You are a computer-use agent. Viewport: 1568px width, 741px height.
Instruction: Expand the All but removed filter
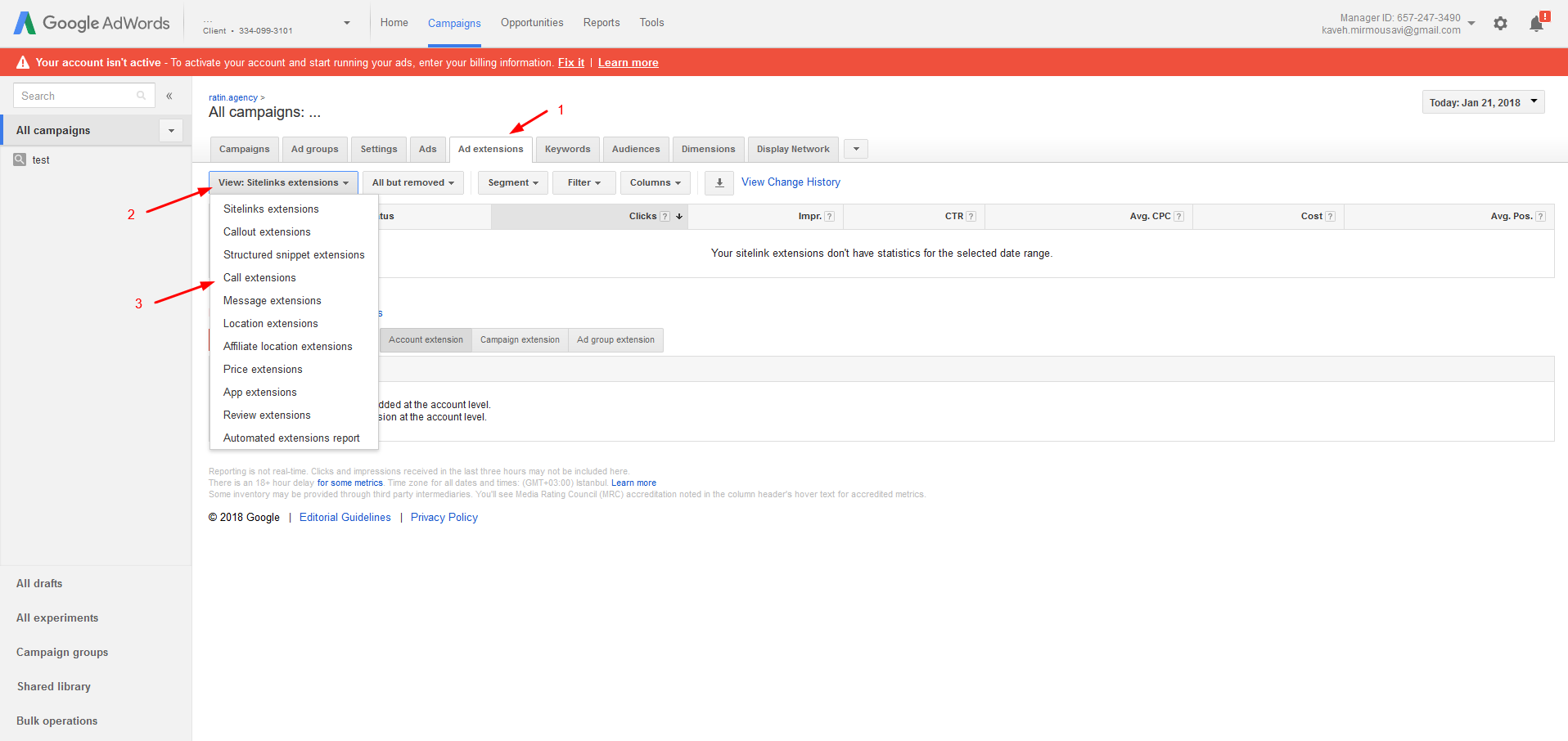click(x=412, y=182)
